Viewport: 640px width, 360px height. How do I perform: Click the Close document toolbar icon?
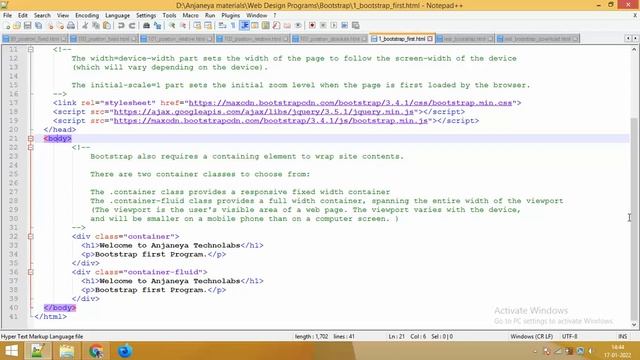50,26
